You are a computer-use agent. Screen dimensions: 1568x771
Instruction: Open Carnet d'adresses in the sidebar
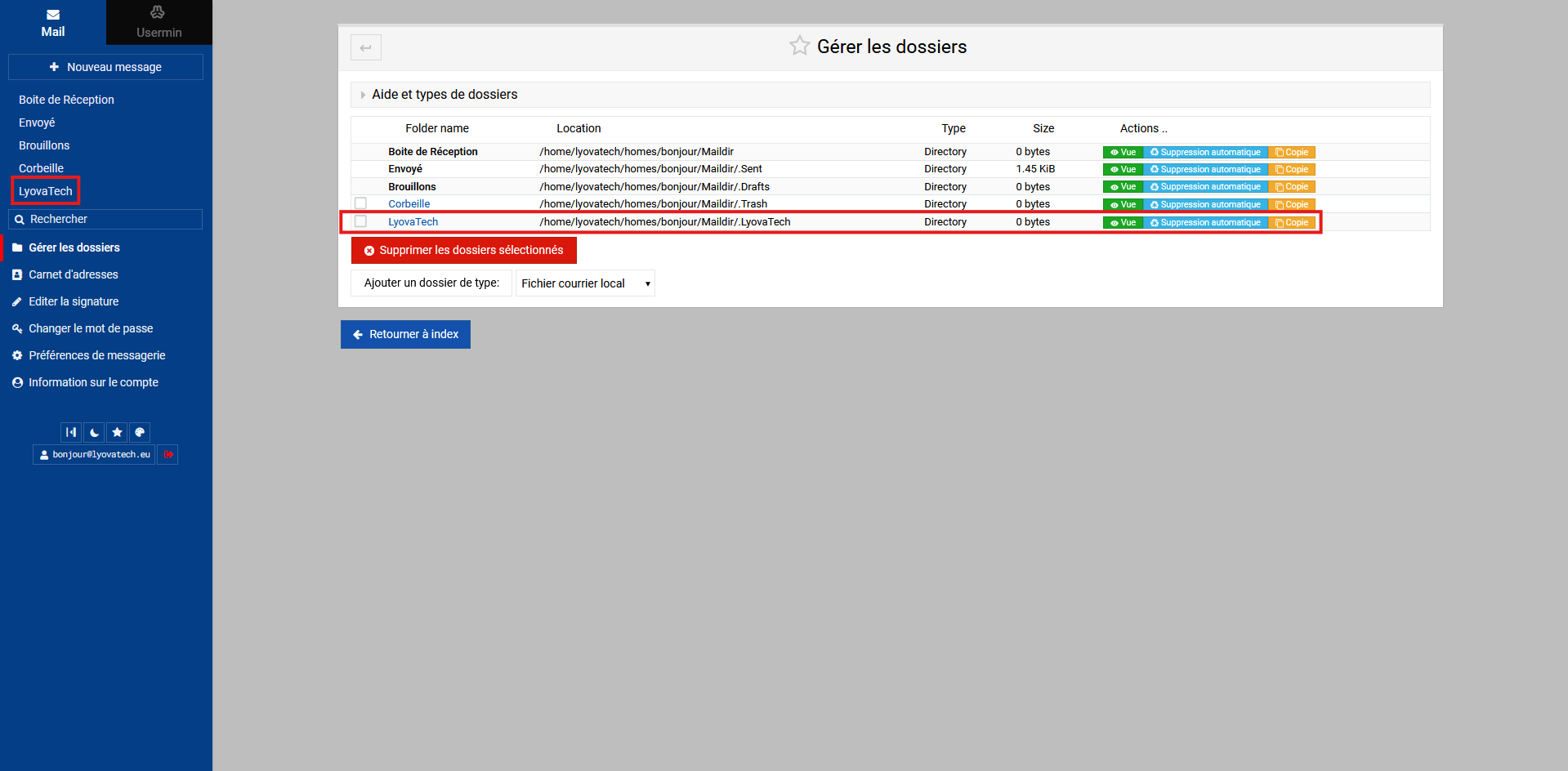[74, 274]
